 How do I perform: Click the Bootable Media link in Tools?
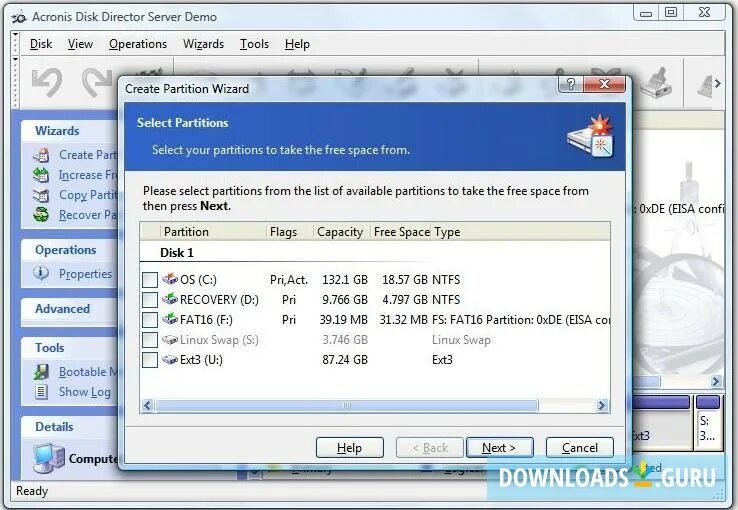pyautogui.click(x=88, y=372)
